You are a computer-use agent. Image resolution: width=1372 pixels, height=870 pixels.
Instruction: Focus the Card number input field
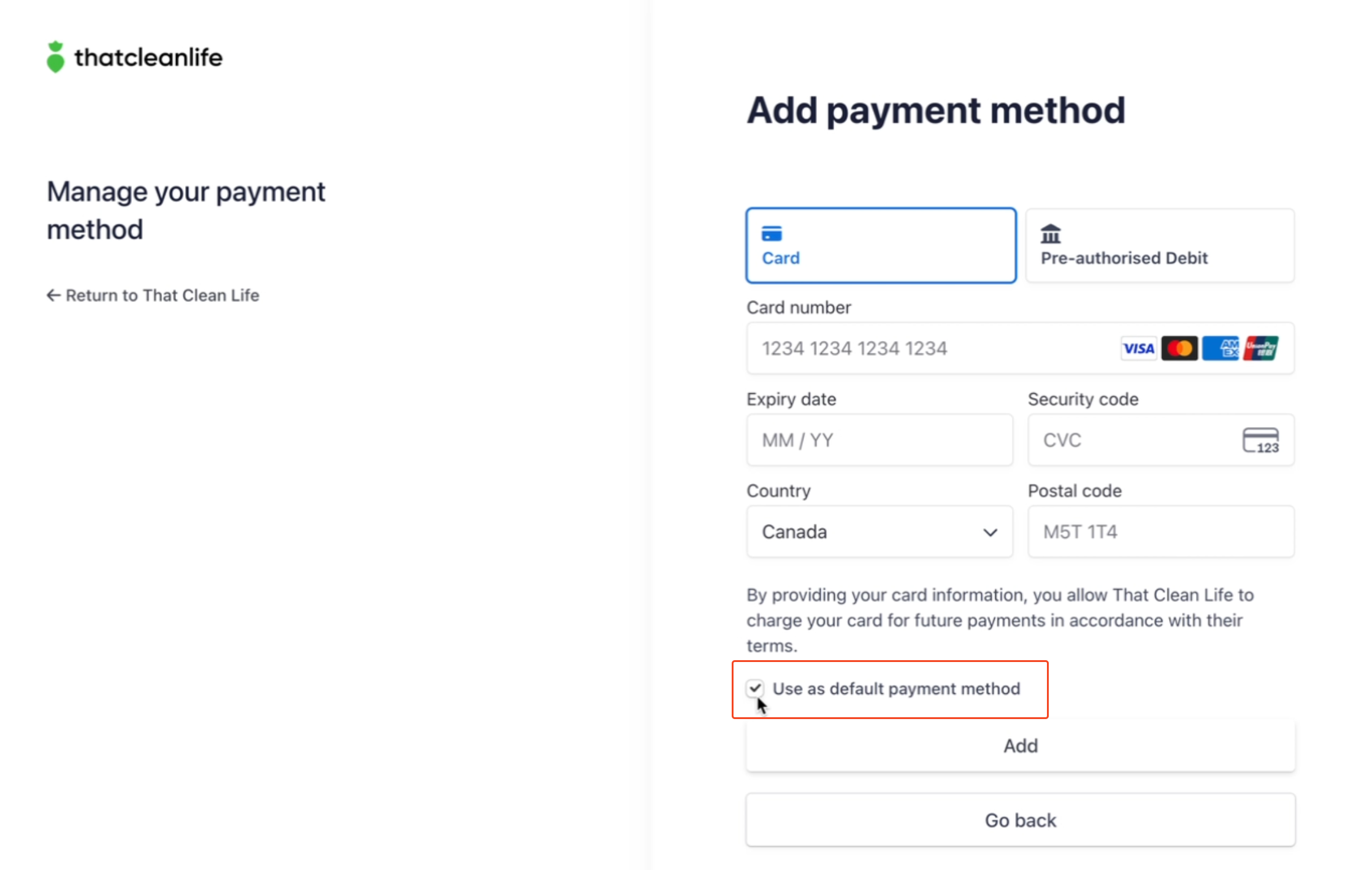click(1021, 348)
